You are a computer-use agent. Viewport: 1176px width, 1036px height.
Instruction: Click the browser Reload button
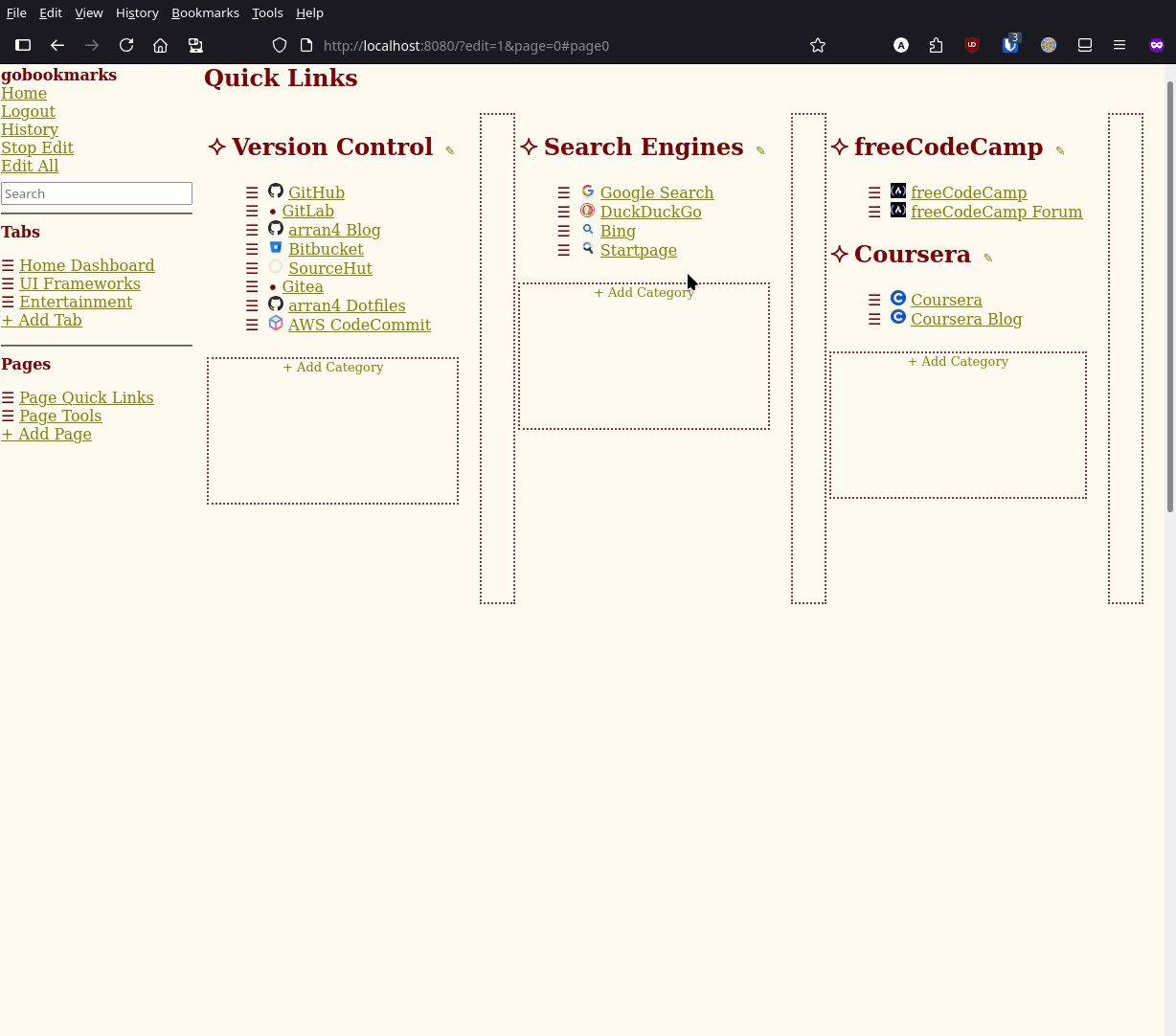(126, 45)
